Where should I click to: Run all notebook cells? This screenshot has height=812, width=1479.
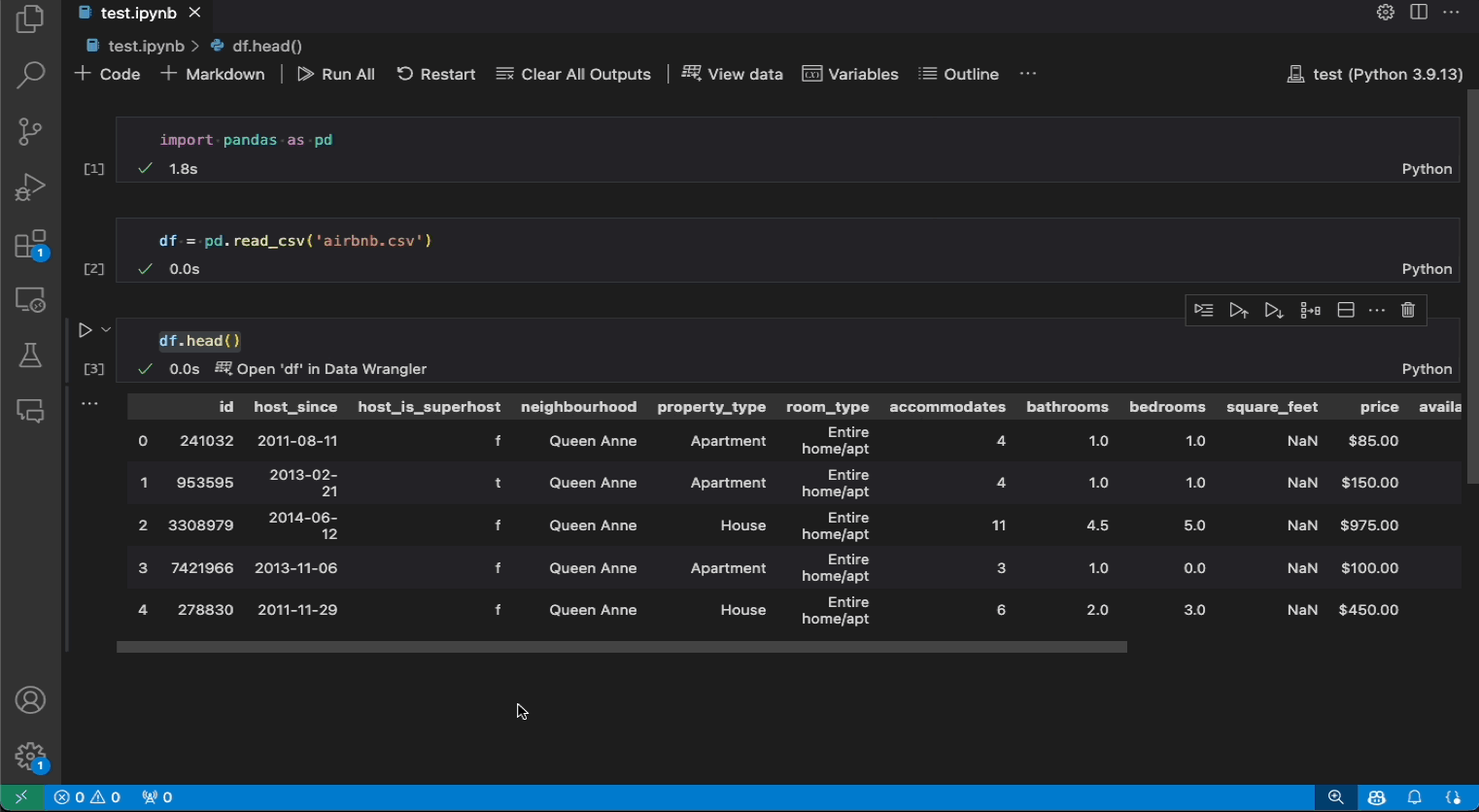point(336,73)
